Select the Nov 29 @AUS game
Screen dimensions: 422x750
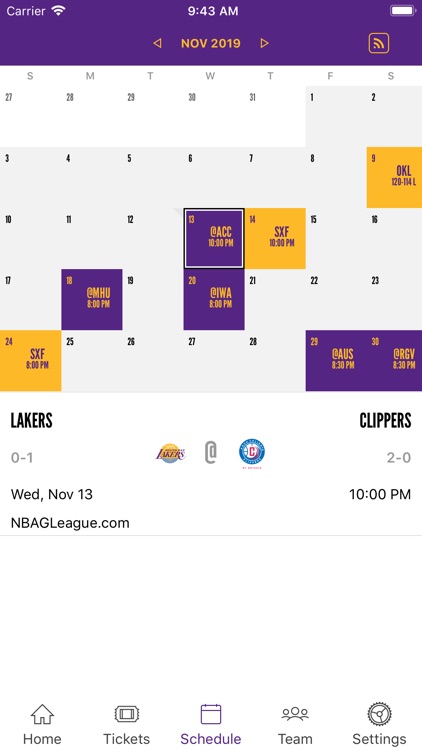(x=336, y=361)
